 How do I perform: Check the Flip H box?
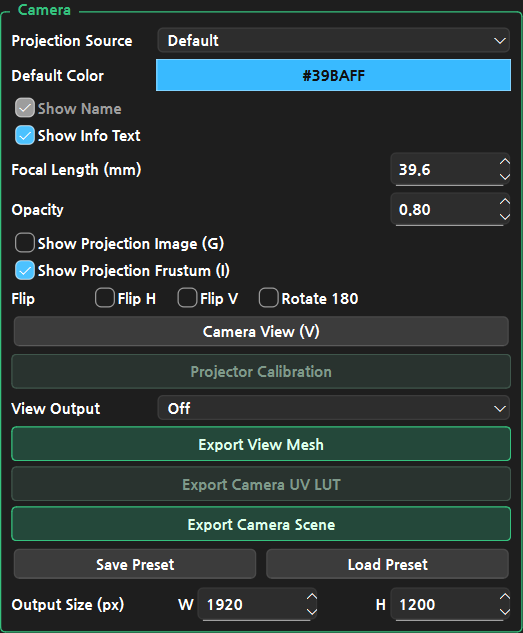point(105,298)
